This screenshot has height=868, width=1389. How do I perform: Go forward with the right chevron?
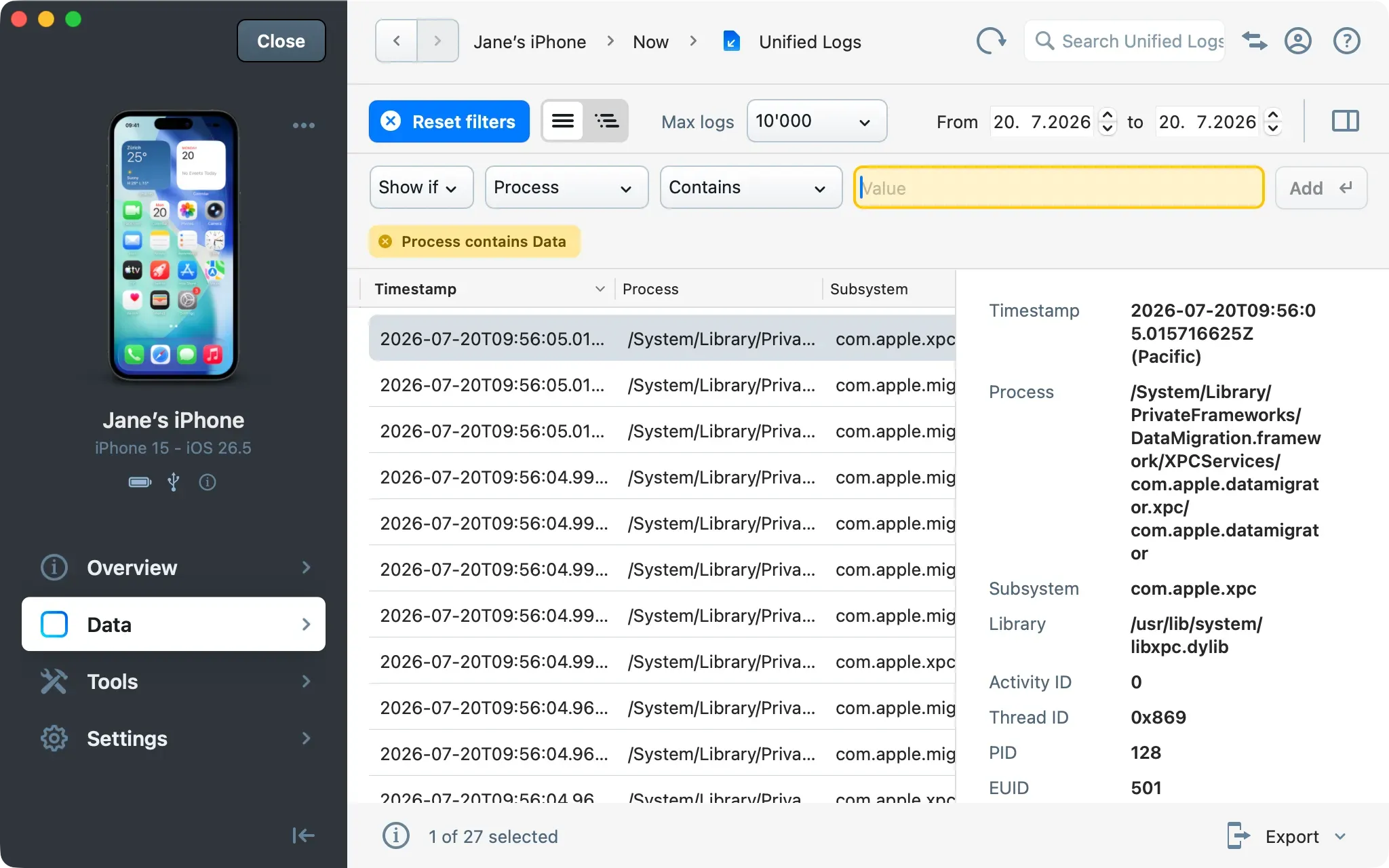[x=437, y=41]
